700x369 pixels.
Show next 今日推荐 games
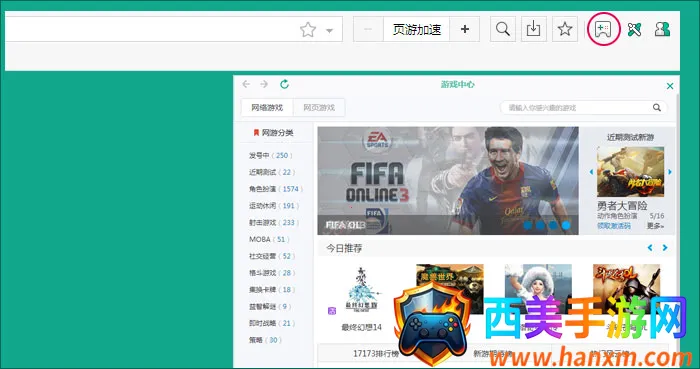point(665,248)
